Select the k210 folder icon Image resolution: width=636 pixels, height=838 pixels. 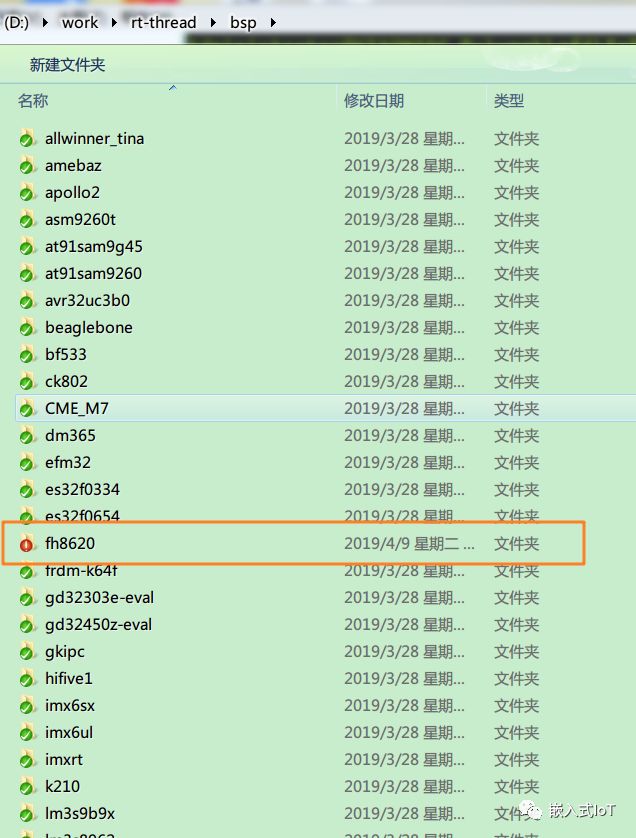[x=27, y=787]
